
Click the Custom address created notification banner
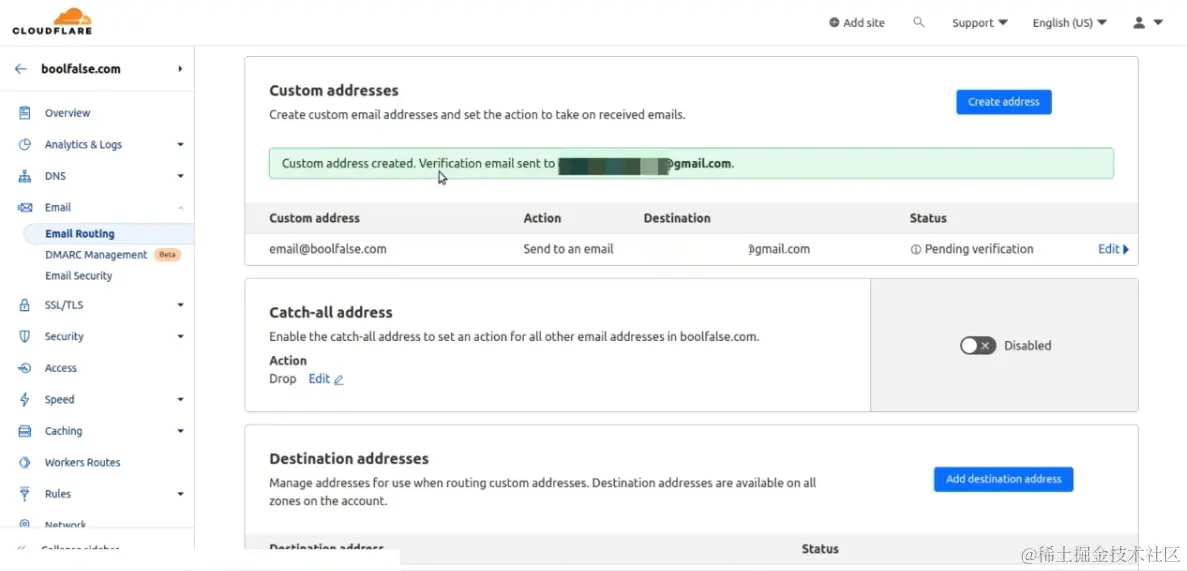[x=691, y=163]
